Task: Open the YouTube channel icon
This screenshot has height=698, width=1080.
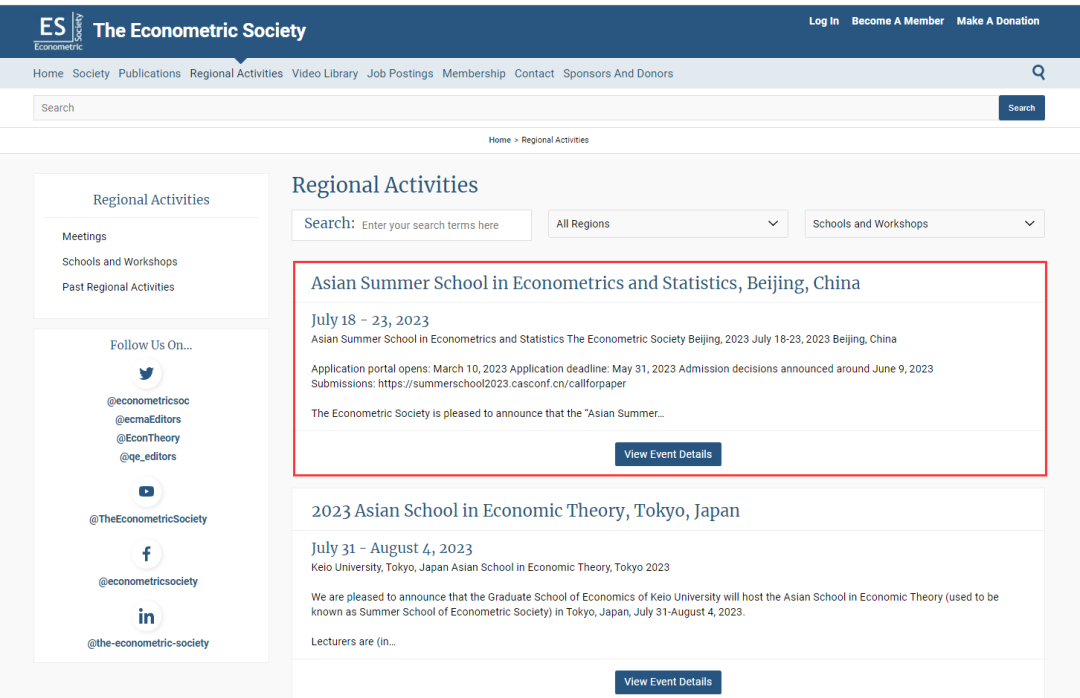Action: pyautogui.click(x=147, y=492)
